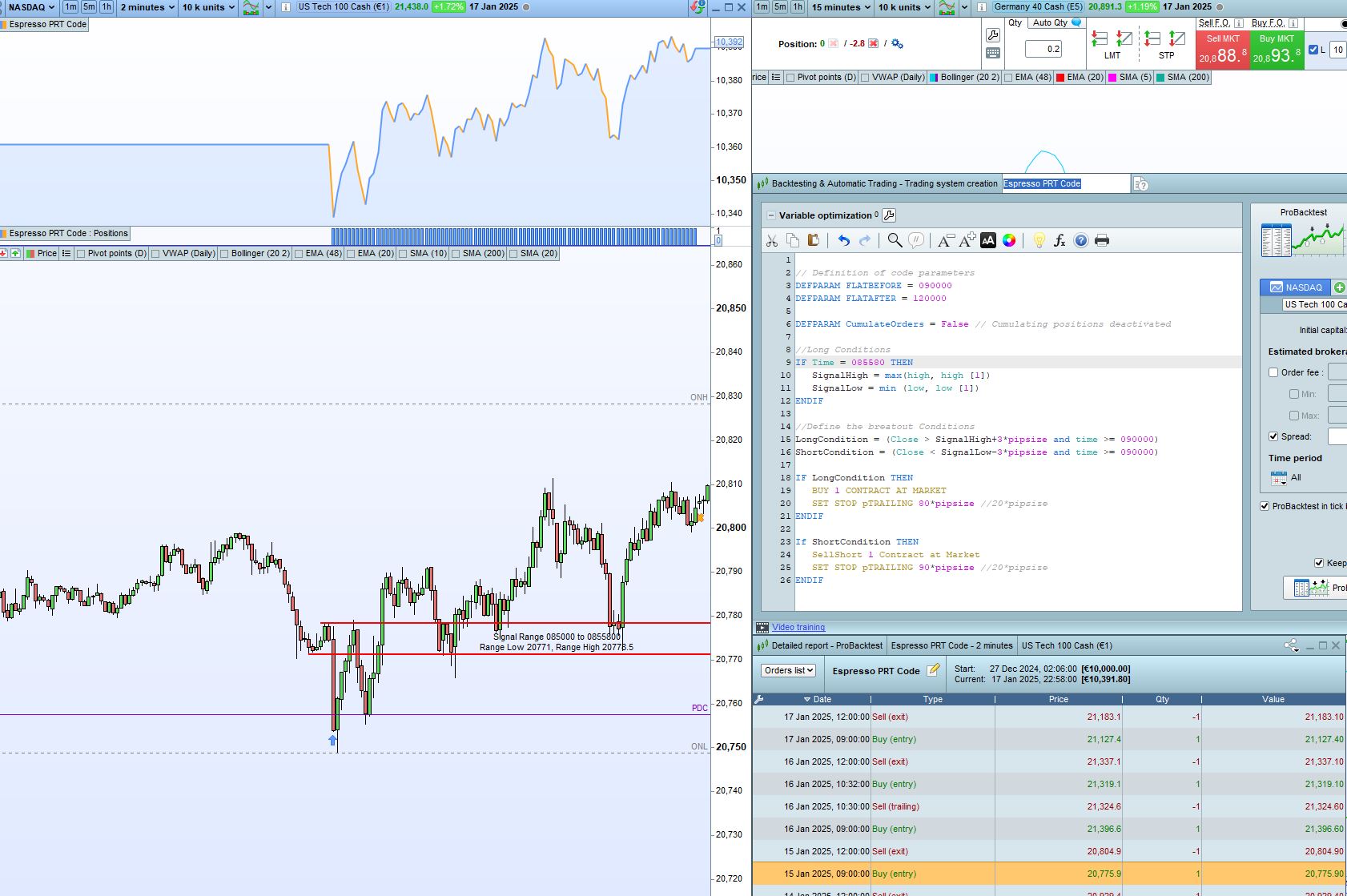Open the Germany 40 chart indicators icon
The width and height of the screenshot is (1347, 896).
947,7
